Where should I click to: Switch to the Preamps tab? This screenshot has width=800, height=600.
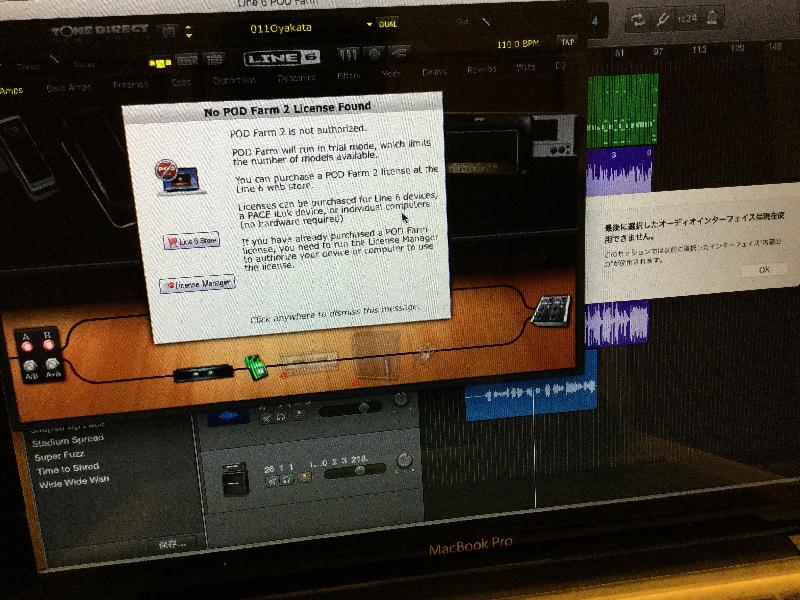tap(131, 85)
